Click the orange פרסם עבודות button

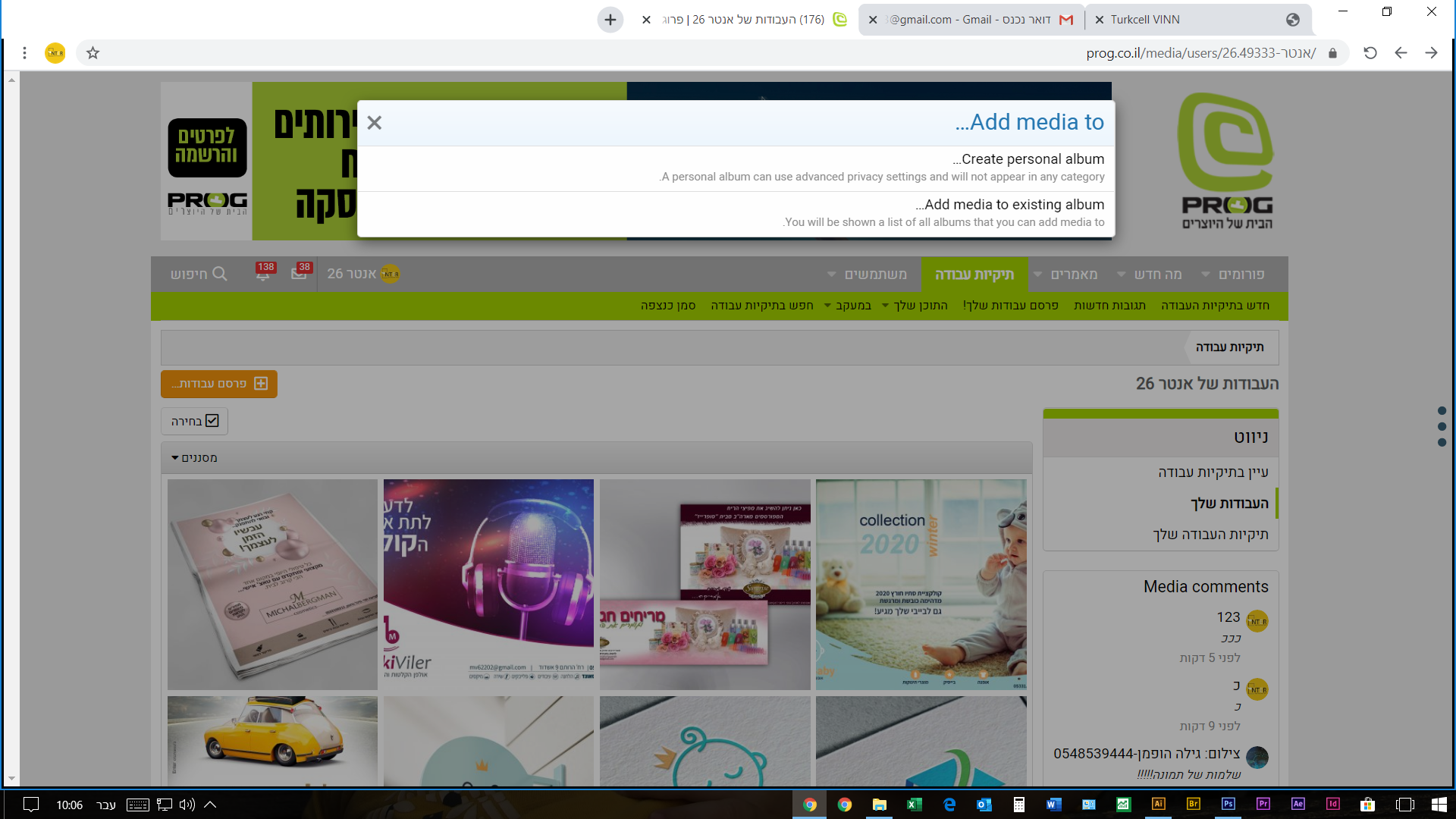(x=218, y=384)
